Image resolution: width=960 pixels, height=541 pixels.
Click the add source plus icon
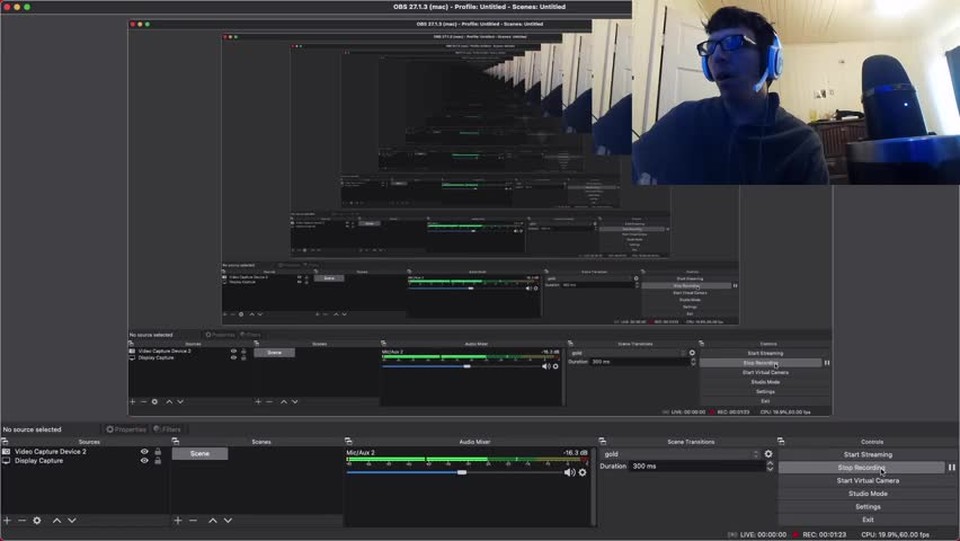pos(7,520)
